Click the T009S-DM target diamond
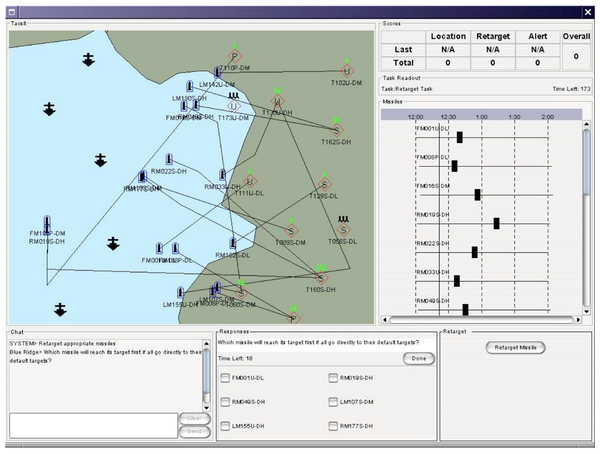600x454 pixels. coord(291,231)
